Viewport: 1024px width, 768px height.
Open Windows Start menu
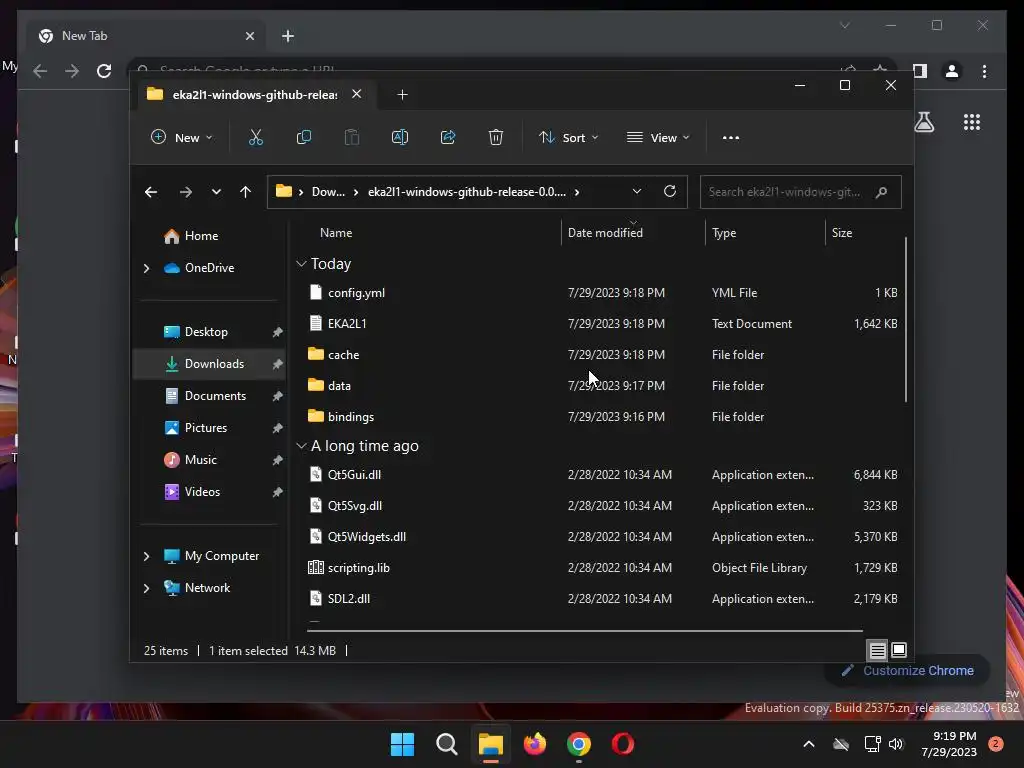click(x=402, y=744)
